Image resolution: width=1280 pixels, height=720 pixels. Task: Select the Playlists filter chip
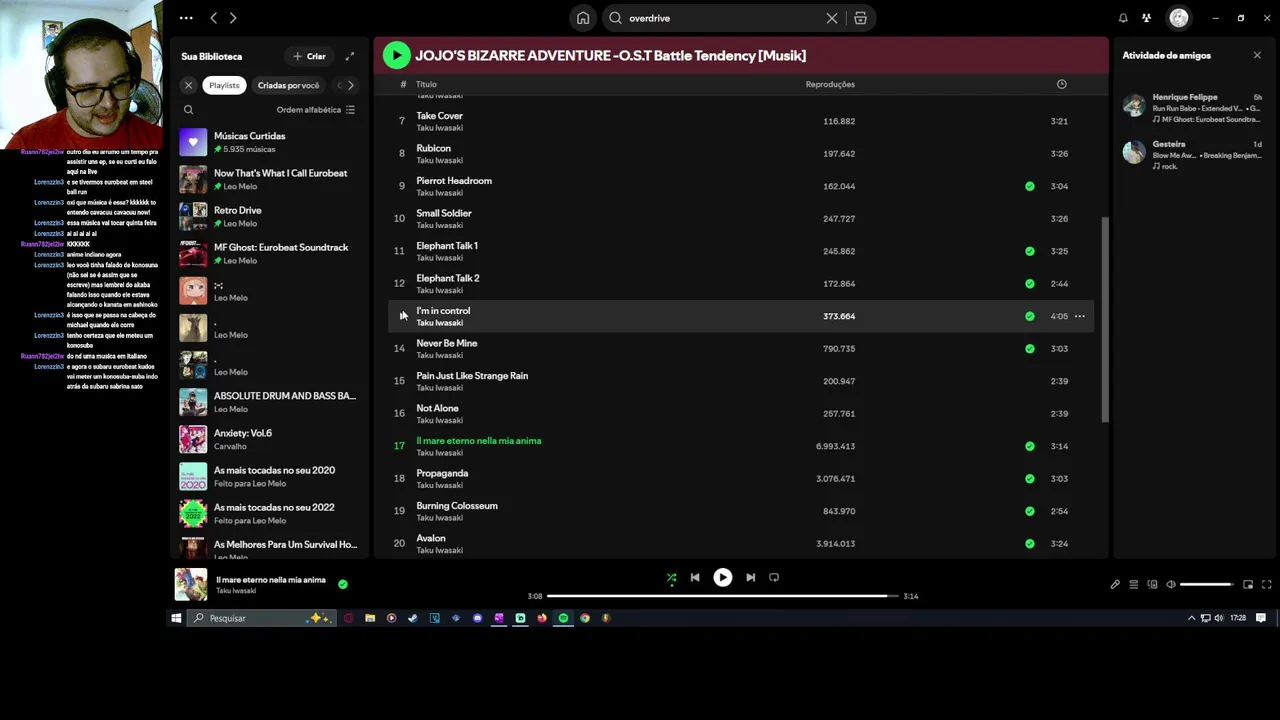point(224,85)
